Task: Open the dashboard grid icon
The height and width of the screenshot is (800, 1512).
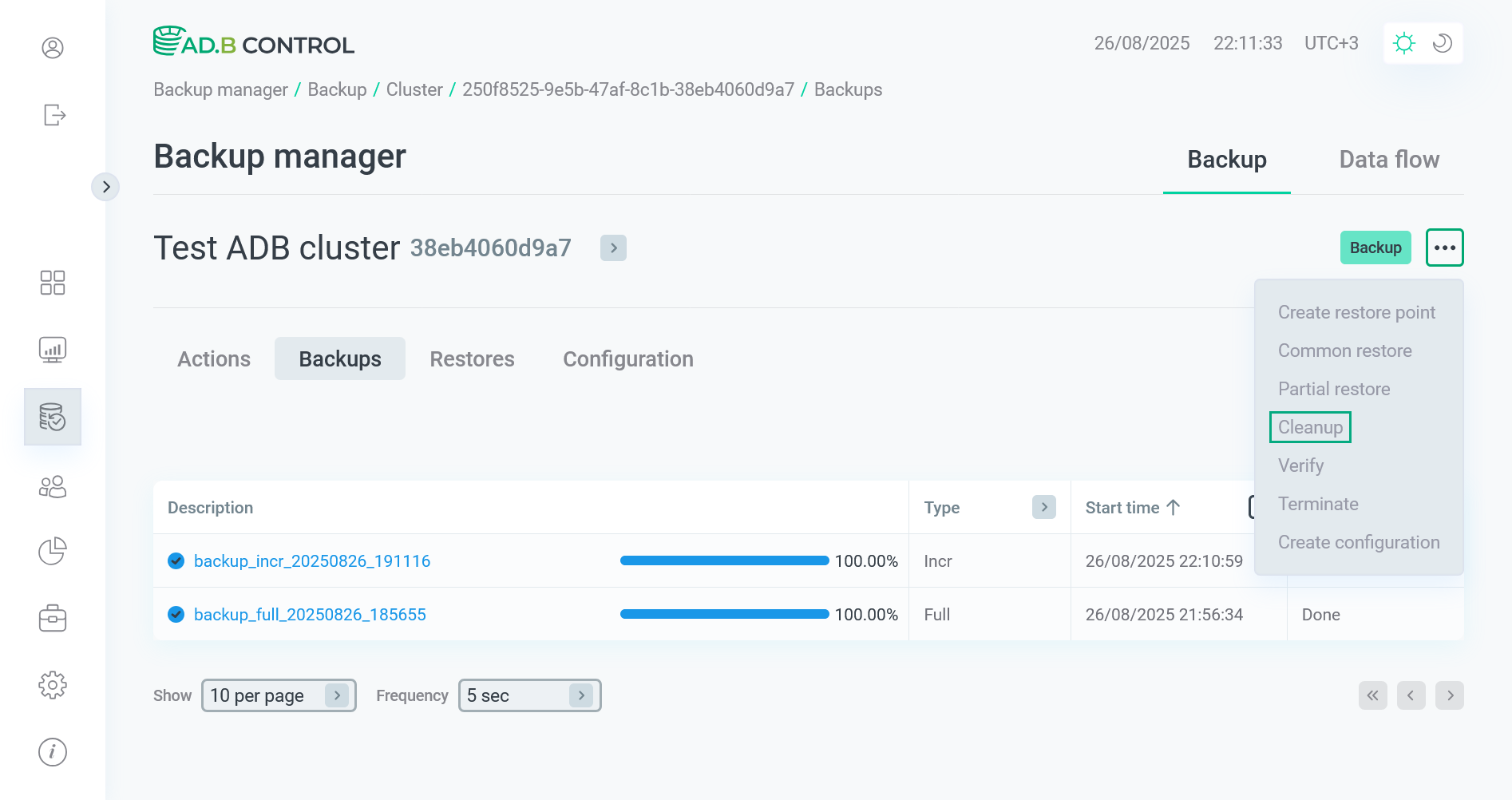Action: point(53,283)
